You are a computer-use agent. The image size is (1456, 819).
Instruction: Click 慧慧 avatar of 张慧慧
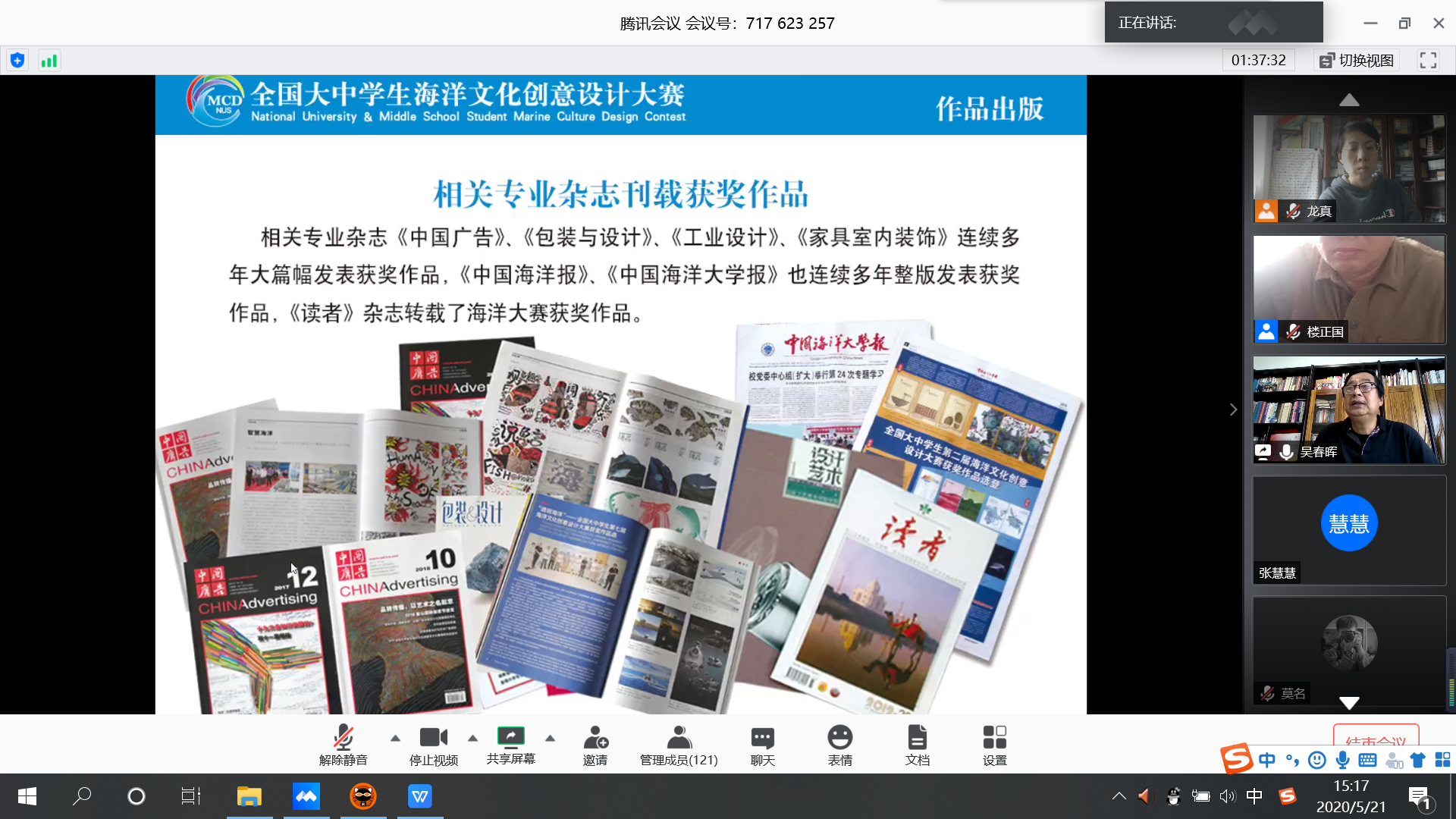pyautogui.click(x=1349, y=523)
